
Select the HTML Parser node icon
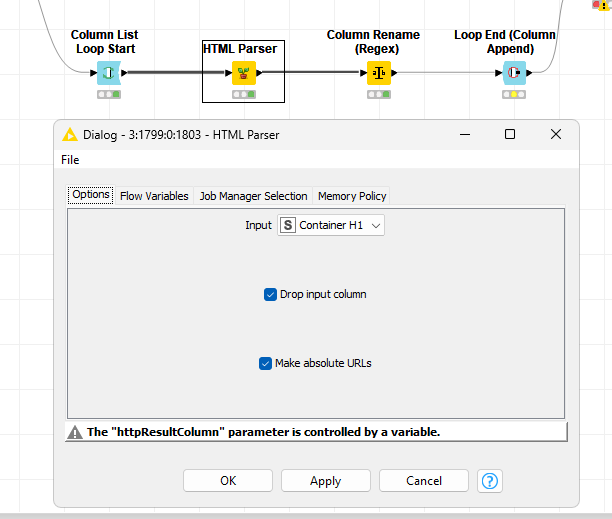243,73
